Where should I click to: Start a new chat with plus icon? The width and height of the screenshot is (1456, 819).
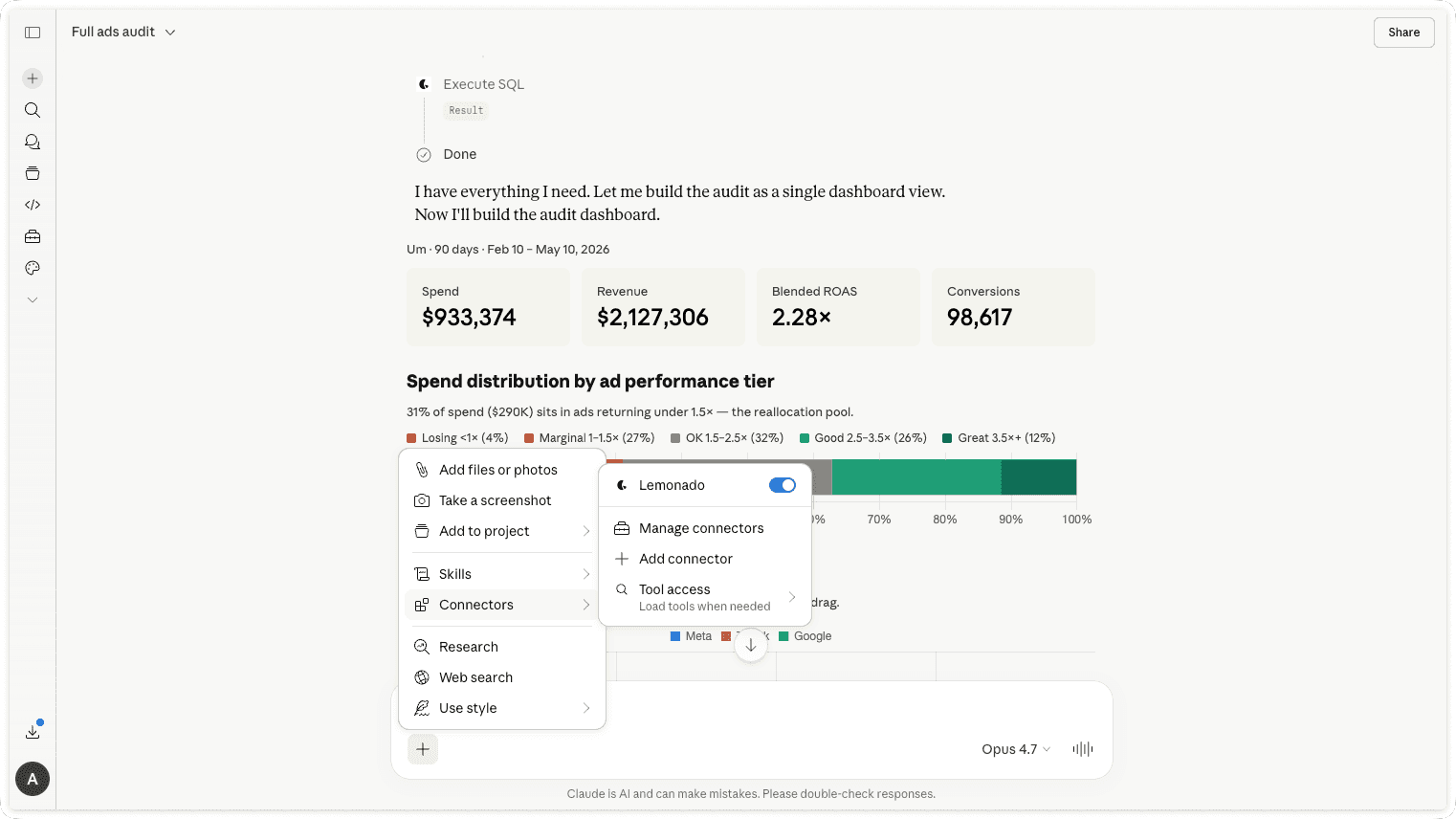33,78
